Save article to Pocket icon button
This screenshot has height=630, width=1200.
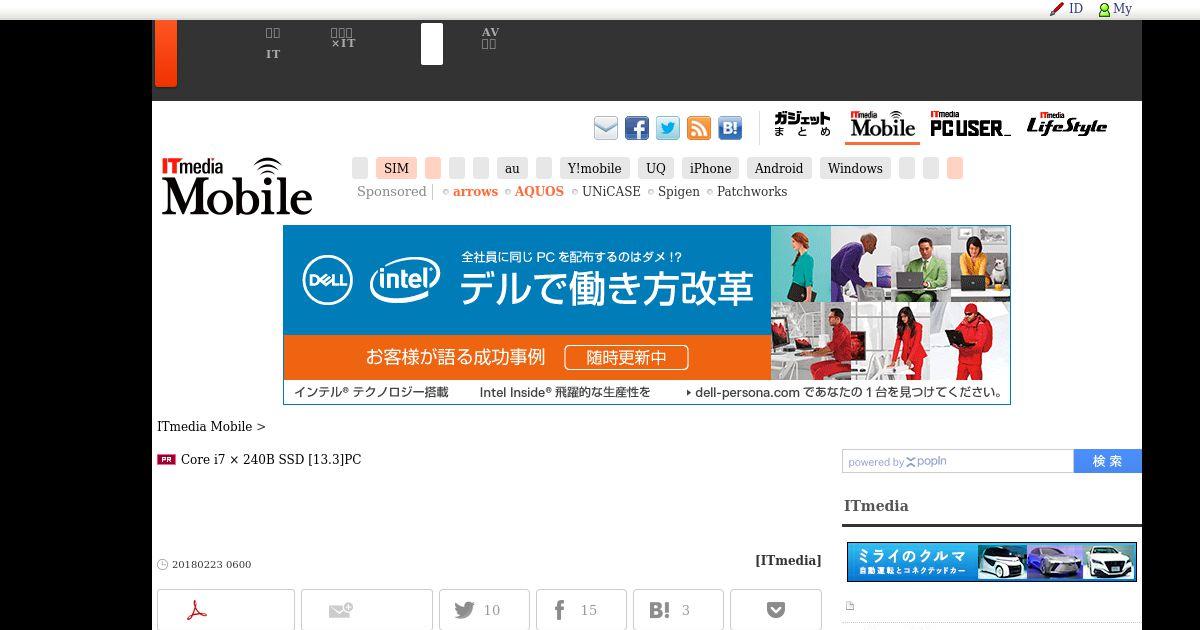(x=776, y=610)
